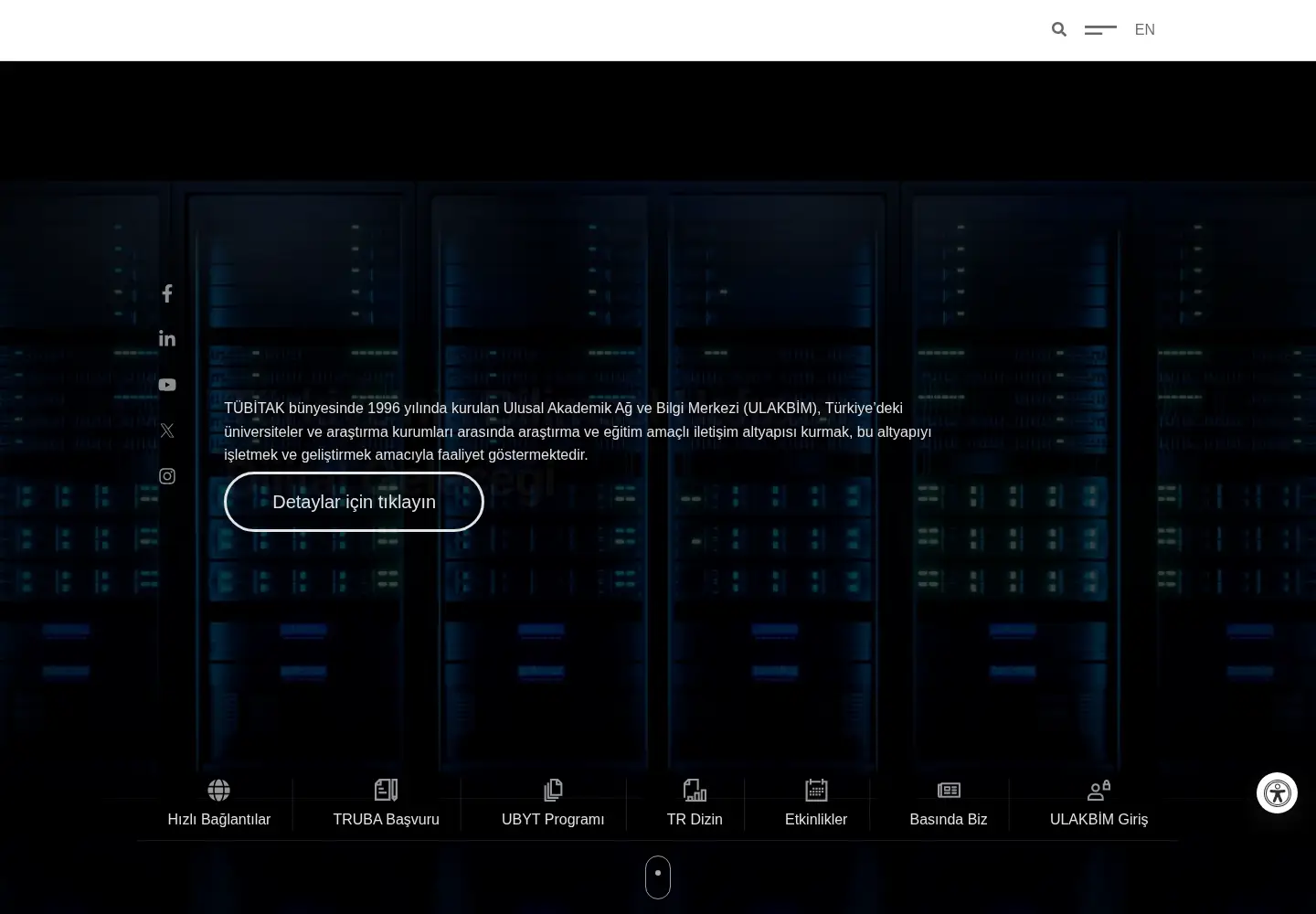Visit the Facebook page icon
This screenshot has height=914, width=1316.
click(167, 293)
